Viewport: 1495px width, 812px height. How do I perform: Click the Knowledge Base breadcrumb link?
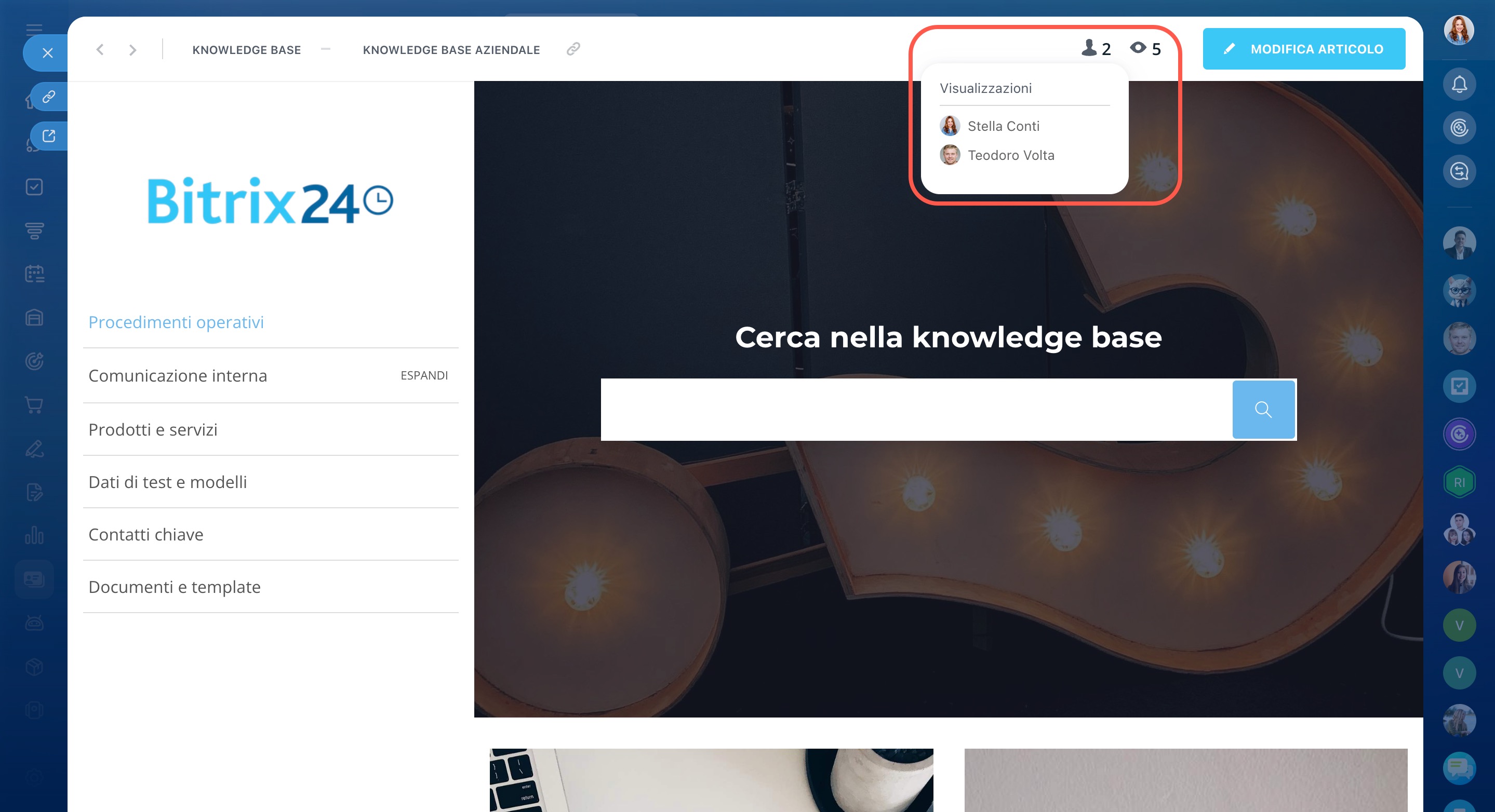(246, 50)
